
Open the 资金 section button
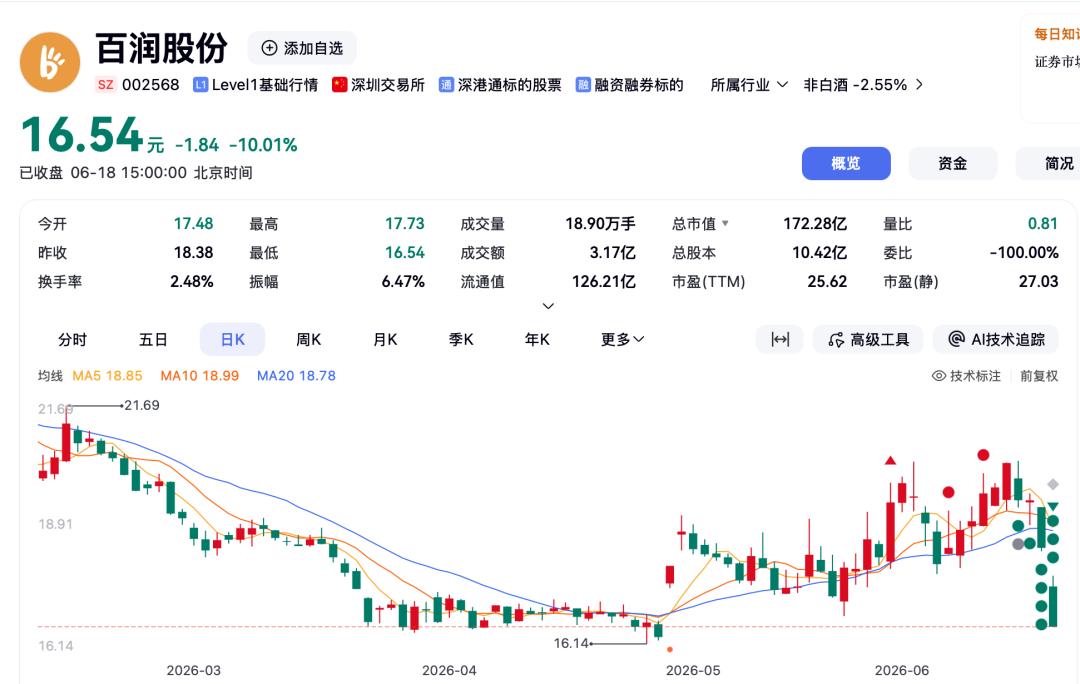[953, 163]
